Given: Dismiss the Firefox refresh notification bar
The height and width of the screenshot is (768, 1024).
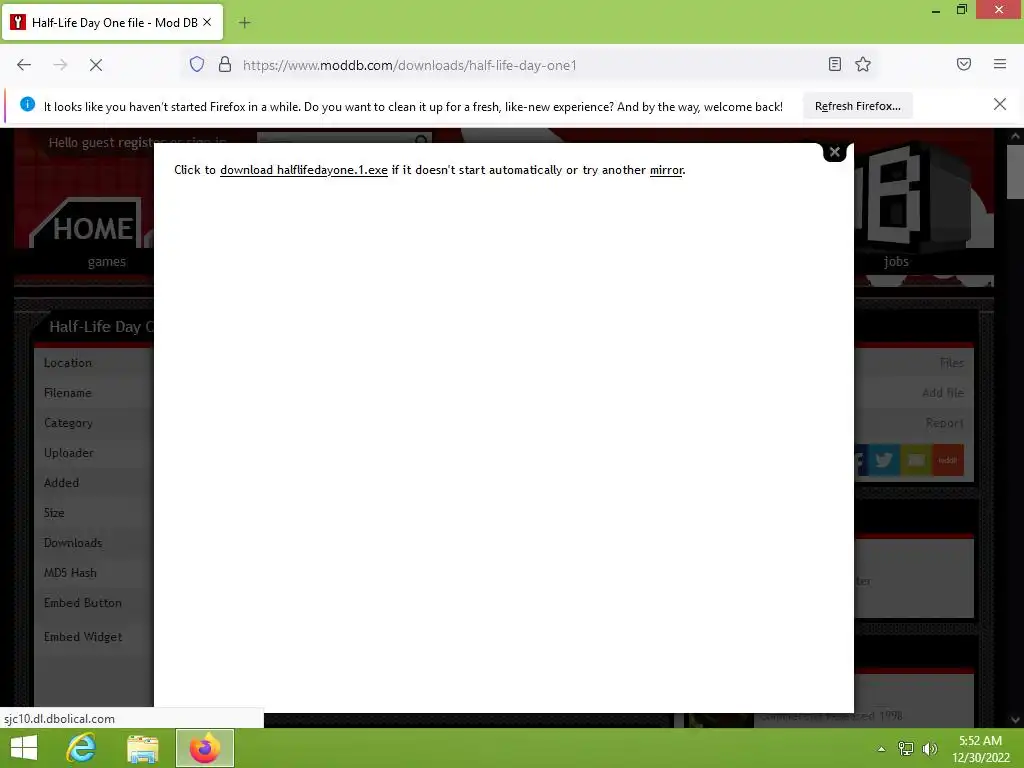Looking at the screenshot, I should [x=1000, y=104].
